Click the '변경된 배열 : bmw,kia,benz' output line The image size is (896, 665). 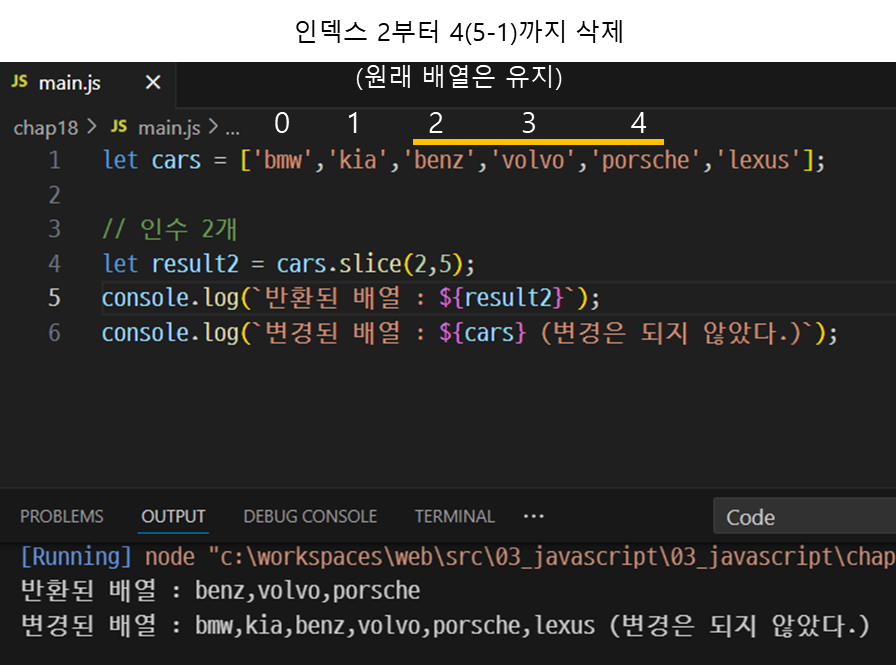tap(446, 626)
